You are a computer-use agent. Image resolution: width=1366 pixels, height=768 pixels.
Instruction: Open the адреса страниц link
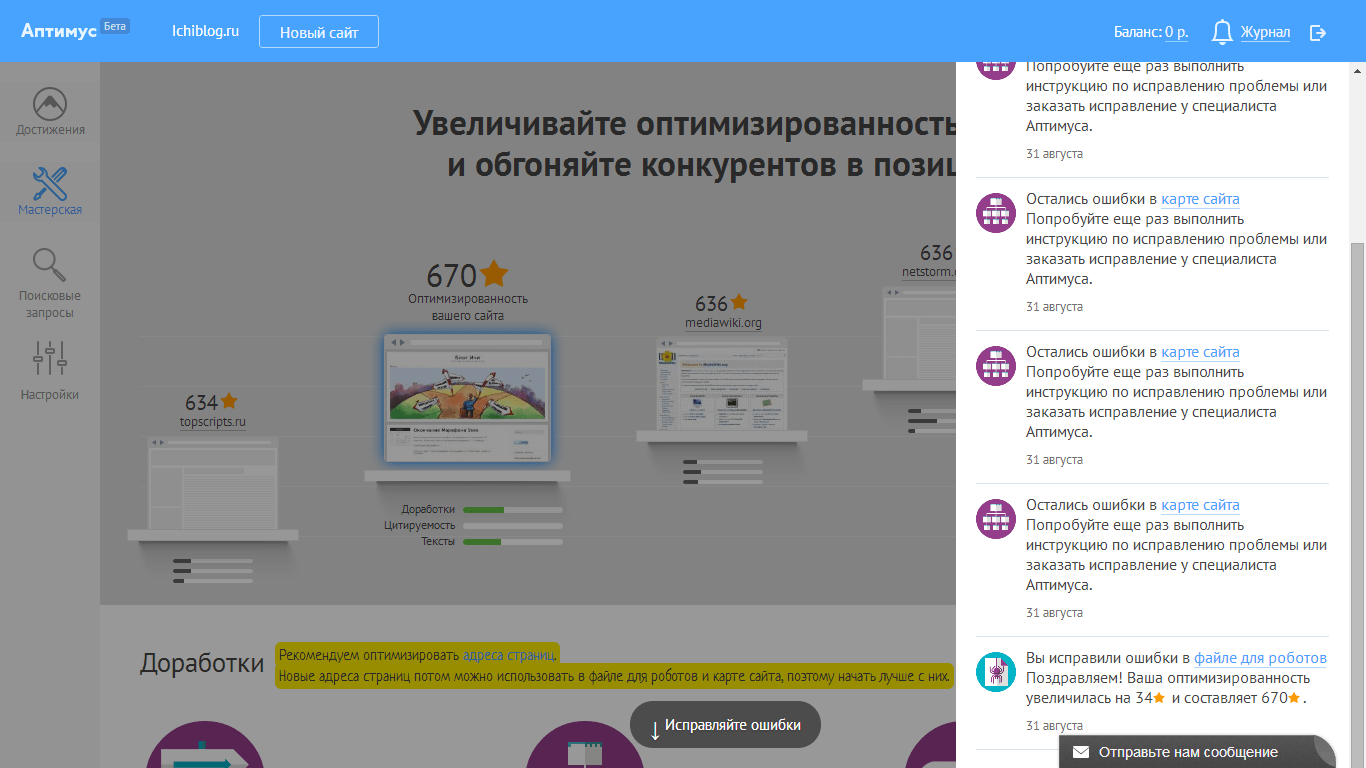(x=509, y=655)
